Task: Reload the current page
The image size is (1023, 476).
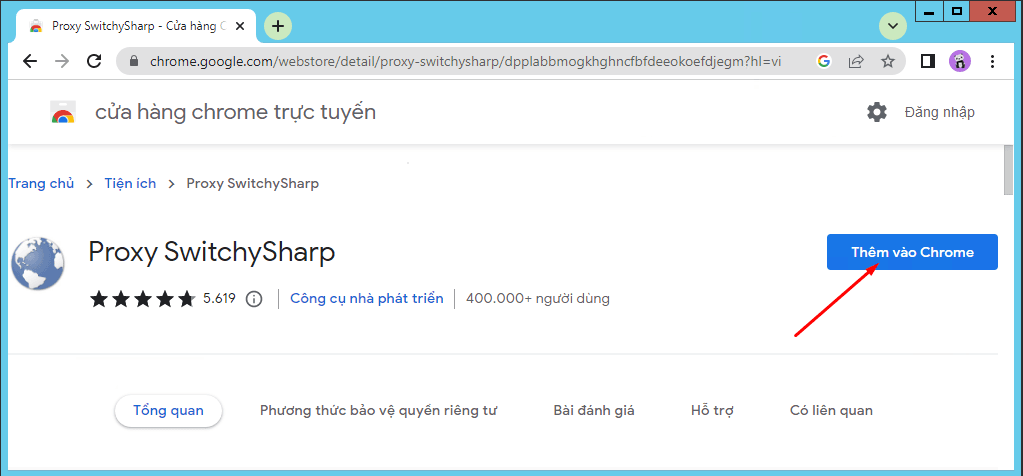Action: pyautogui.click(x=94, y=61)
